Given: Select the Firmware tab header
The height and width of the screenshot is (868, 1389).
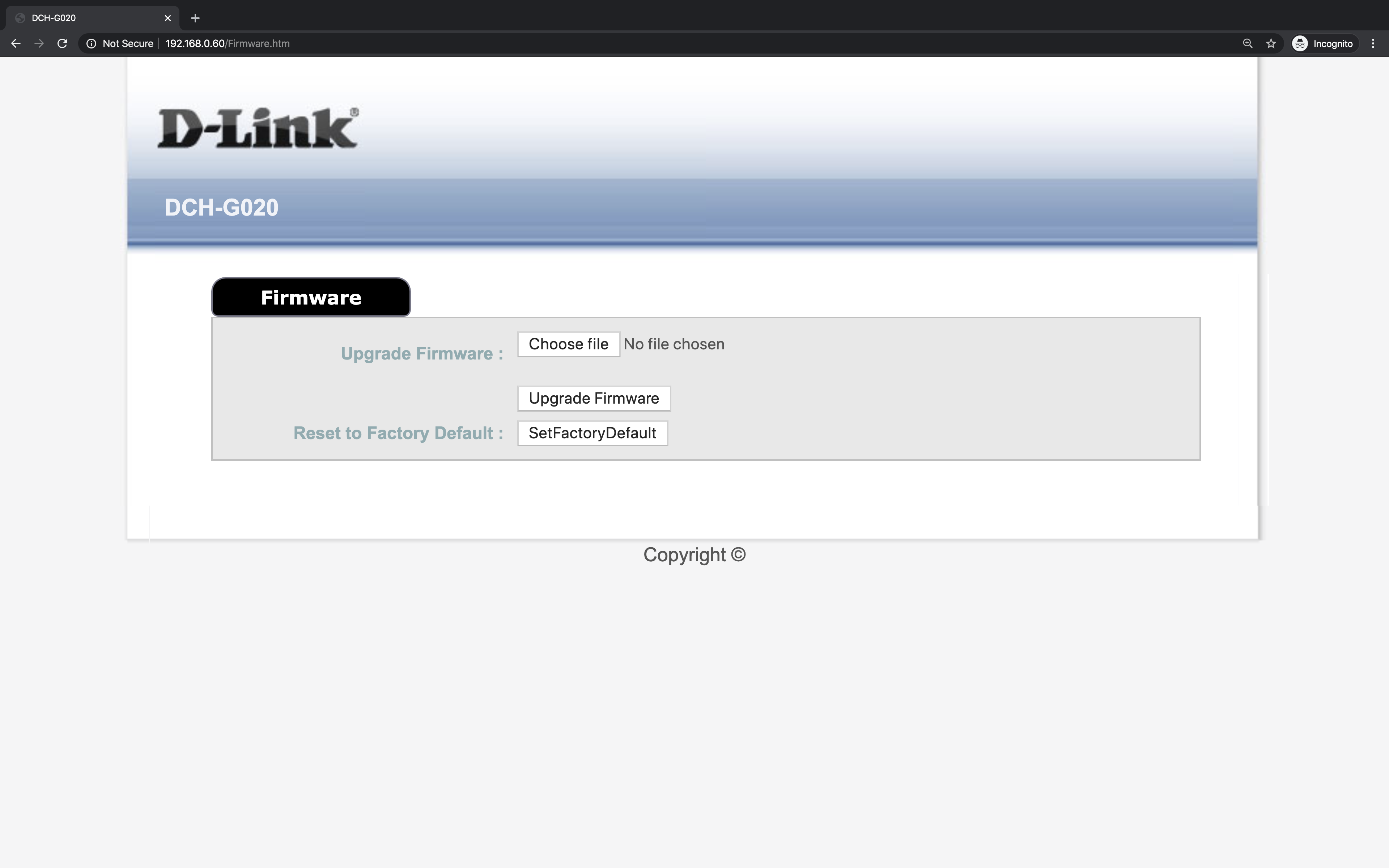Looking at the screenshot, I should point(311,297).
